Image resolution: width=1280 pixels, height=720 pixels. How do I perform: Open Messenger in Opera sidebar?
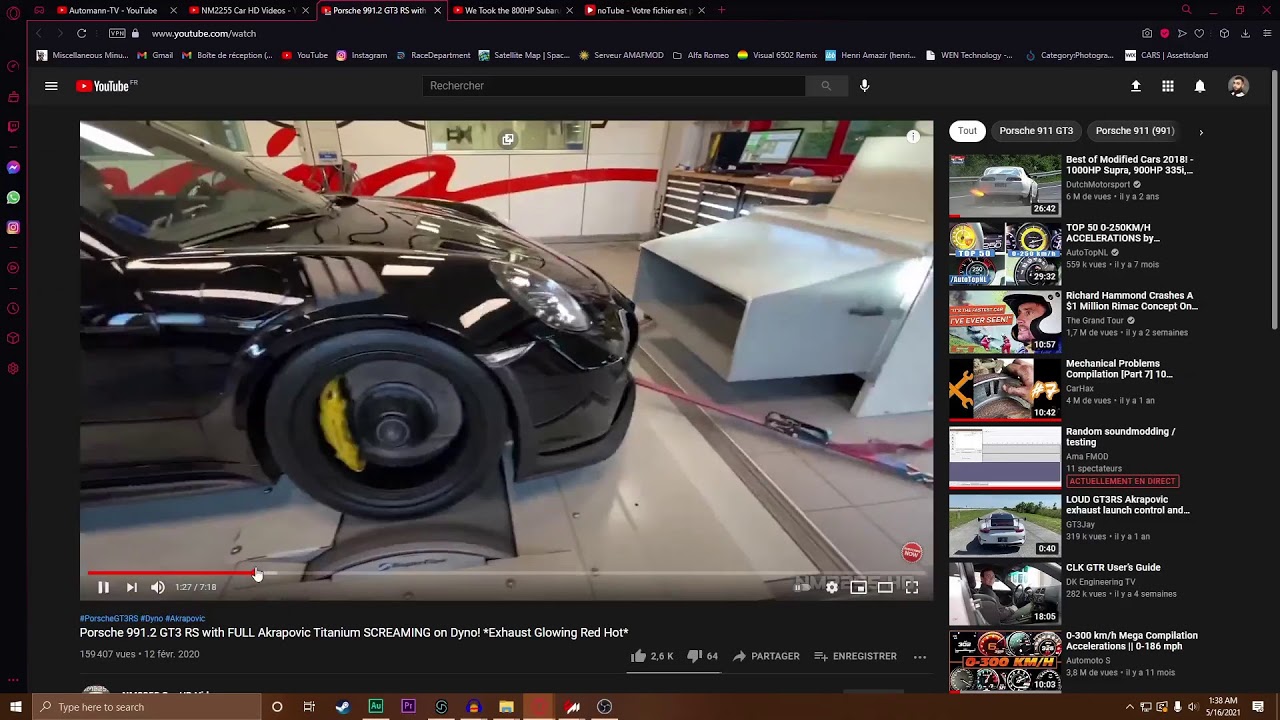click(x=13, y=167)
